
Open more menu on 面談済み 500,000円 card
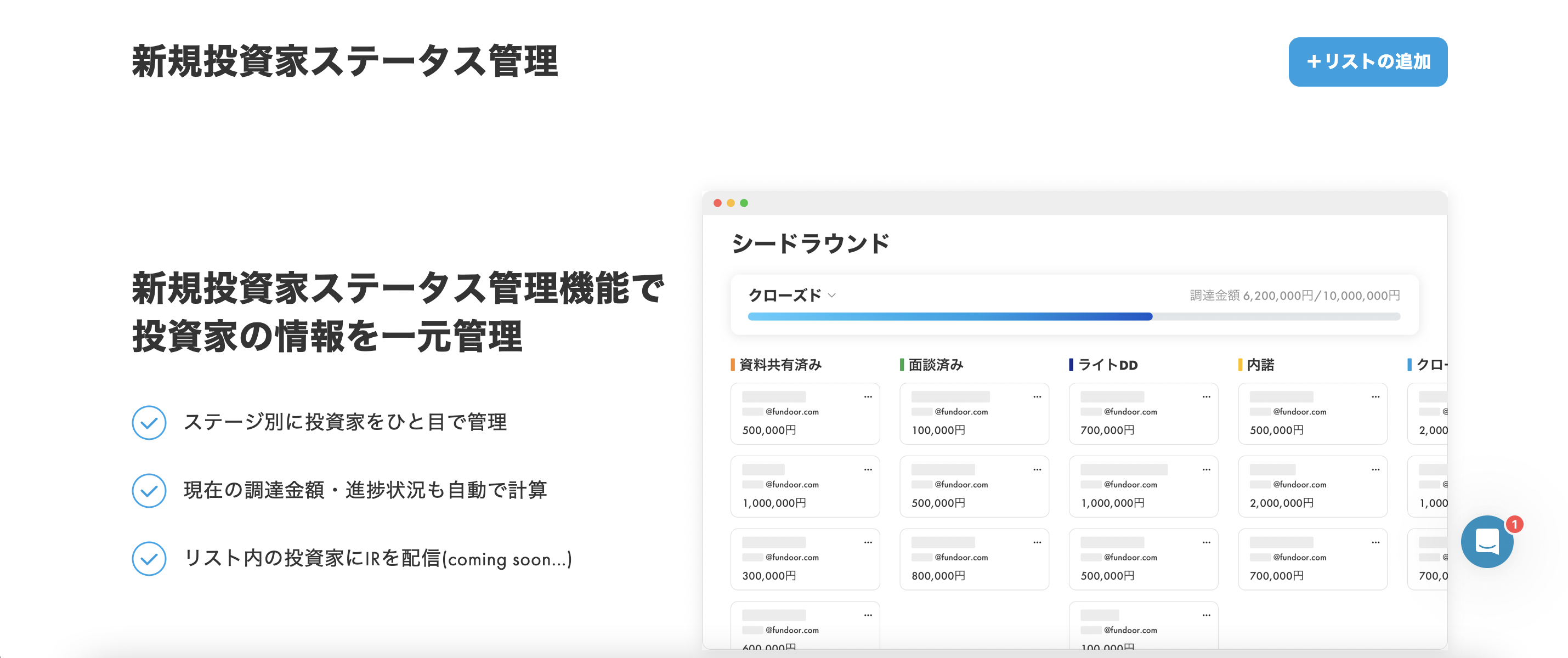tap(1037, 470)
